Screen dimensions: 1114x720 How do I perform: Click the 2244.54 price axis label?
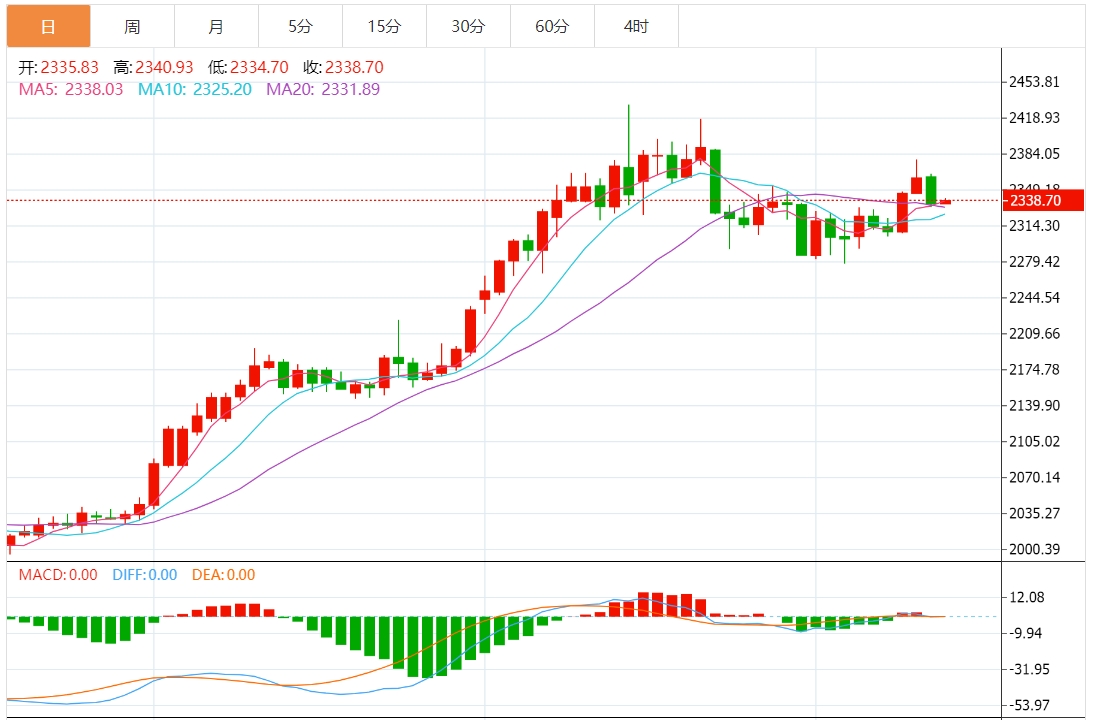[1034, 298]
